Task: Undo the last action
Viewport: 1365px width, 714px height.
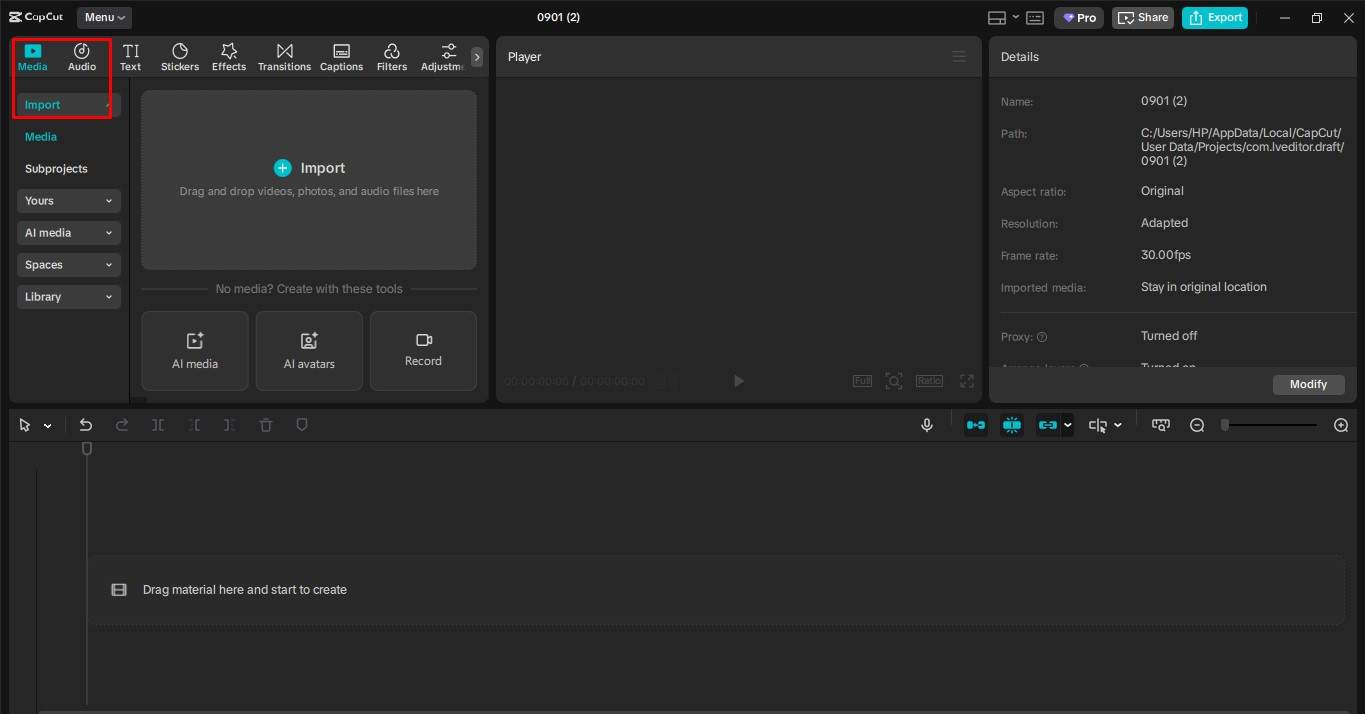Action: coord(86,425)
